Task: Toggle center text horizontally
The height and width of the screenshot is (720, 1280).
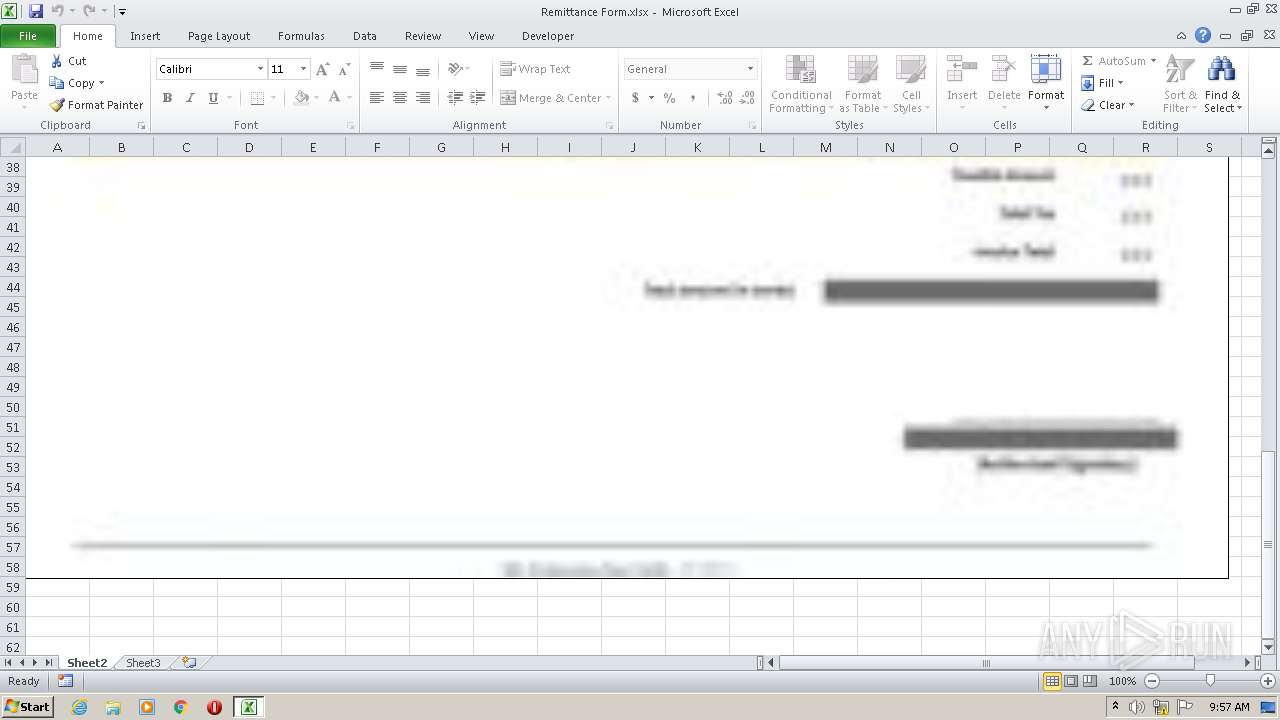Action: point(400,98)
